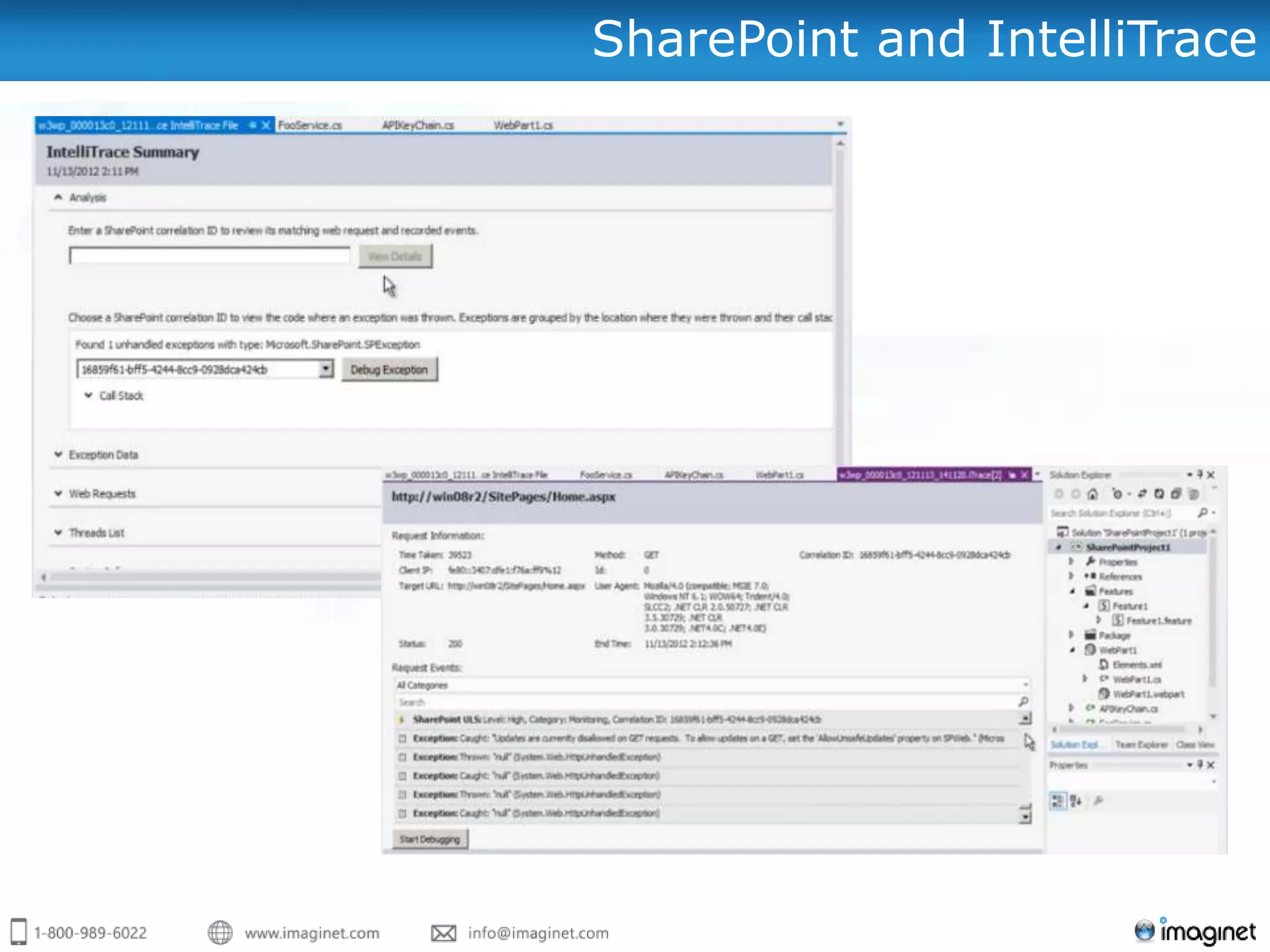Collapse the Features folder in Solution Explorer

point(1072,591)
